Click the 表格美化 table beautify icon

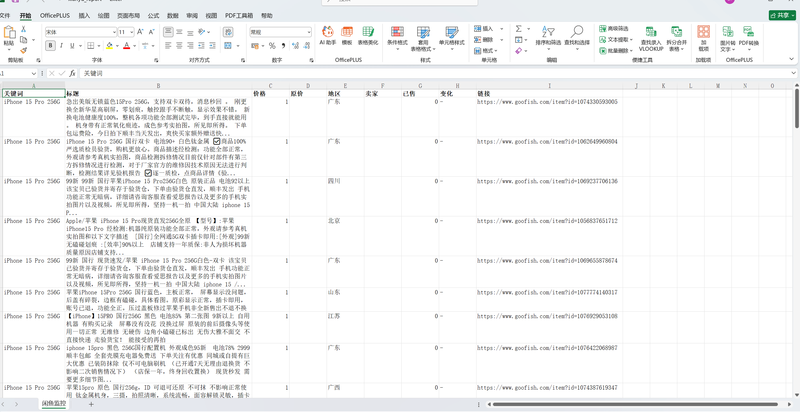point(368,32)
